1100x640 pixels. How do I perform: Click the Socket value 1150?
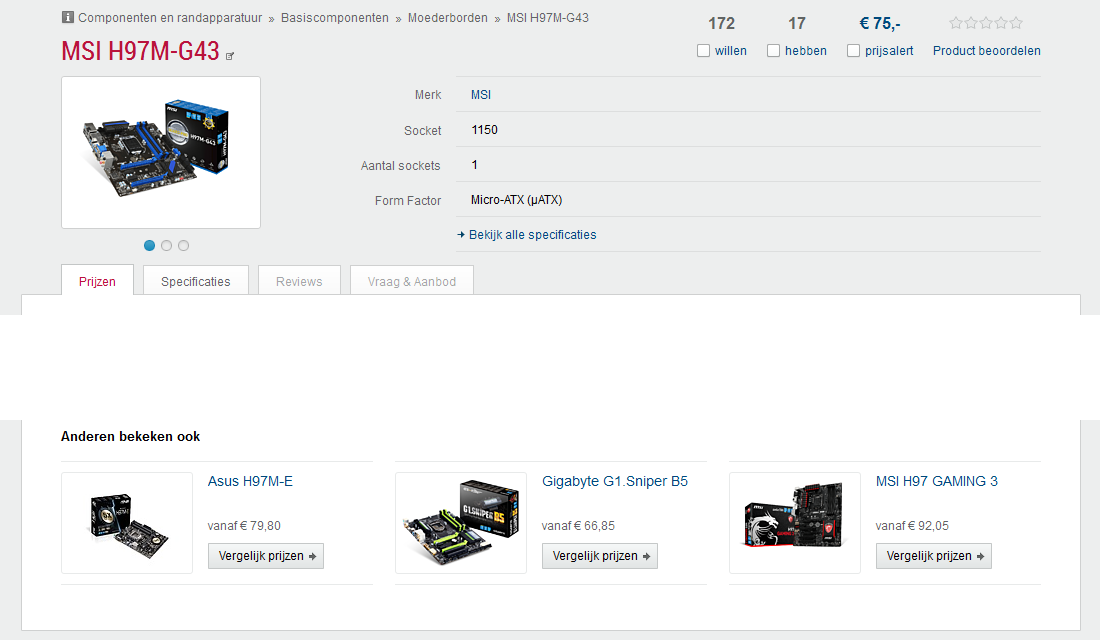click(x=484, y=130)
